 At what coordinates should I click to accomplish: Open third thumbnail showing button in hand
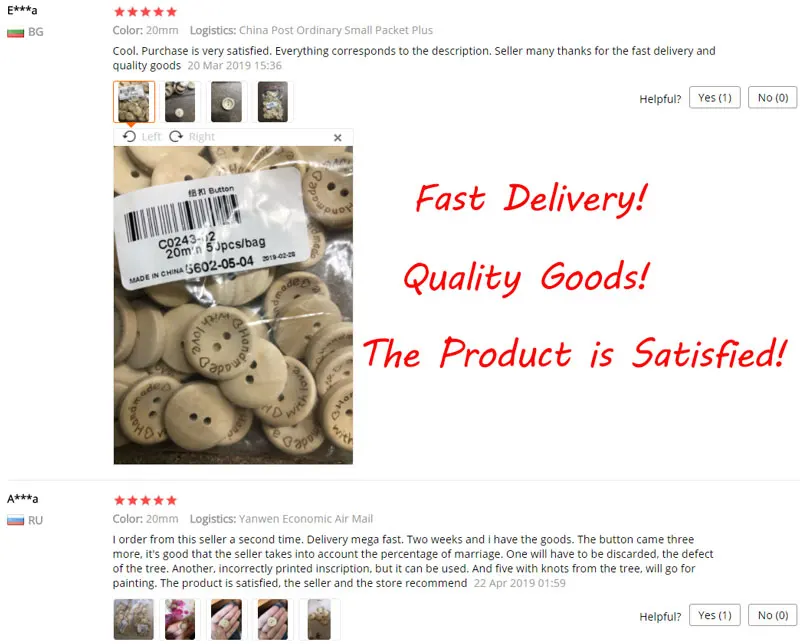pos(227,619)
